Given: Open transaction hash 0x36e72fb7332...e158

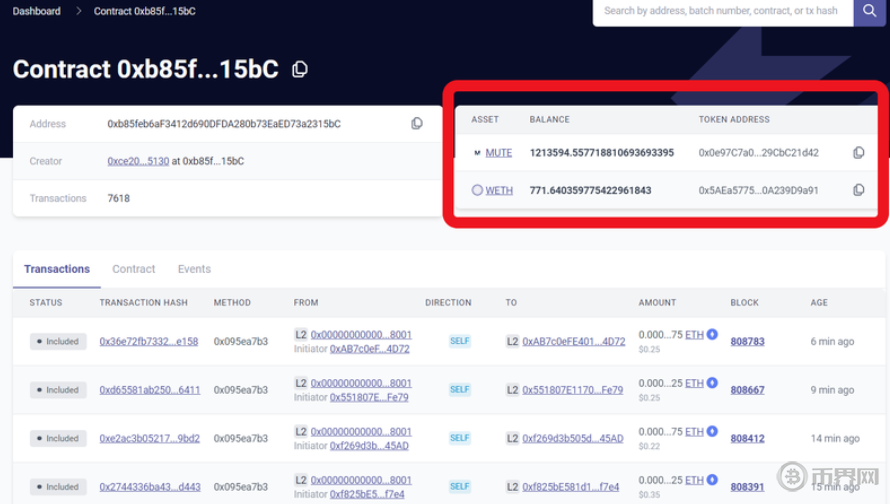Looking at the screenshot, I should [x=148, y=341].
